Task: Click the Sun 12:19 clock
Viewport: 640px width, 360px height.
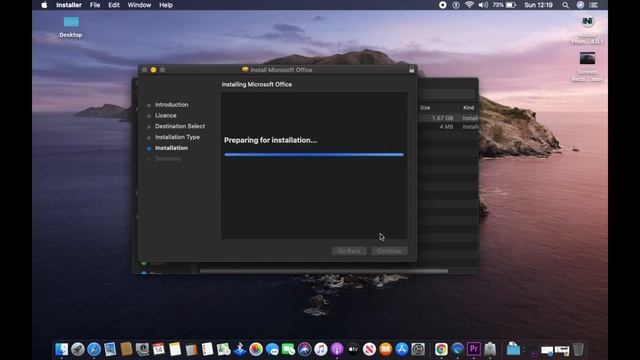Action: (538, 5)
